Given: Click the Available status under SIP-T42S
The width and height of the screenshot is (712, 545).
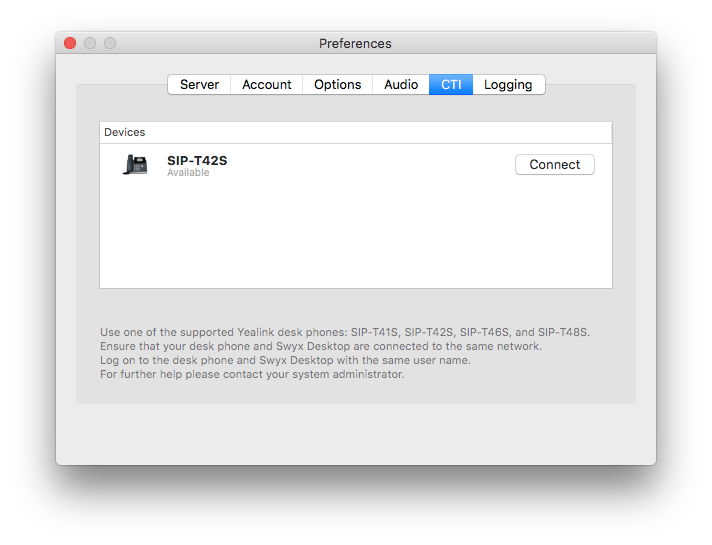Looking at the screenshot, I should pos(188,173).
